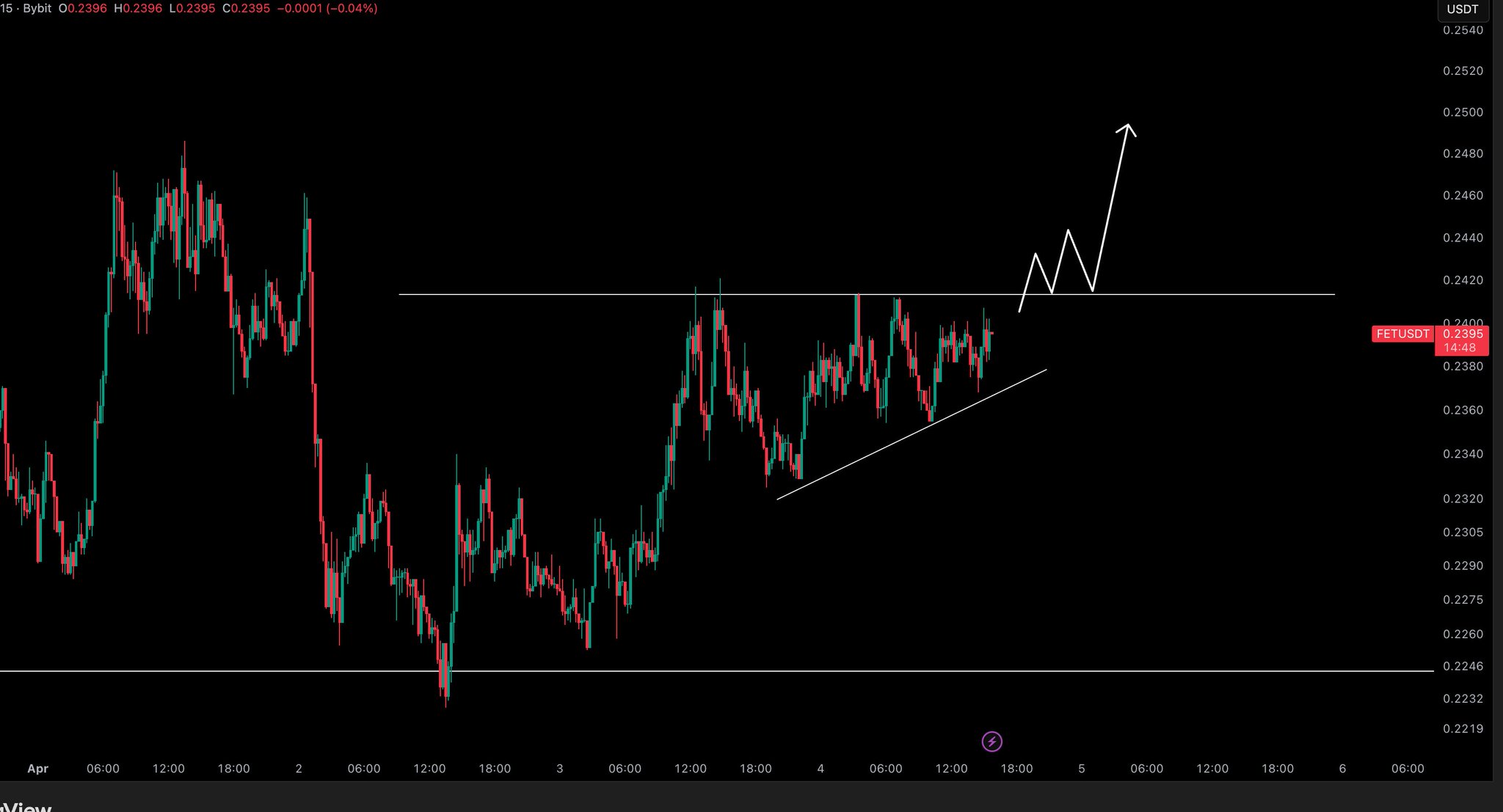Click the -0.0001 (-0.04%) change text

click(x=327, y=9)
